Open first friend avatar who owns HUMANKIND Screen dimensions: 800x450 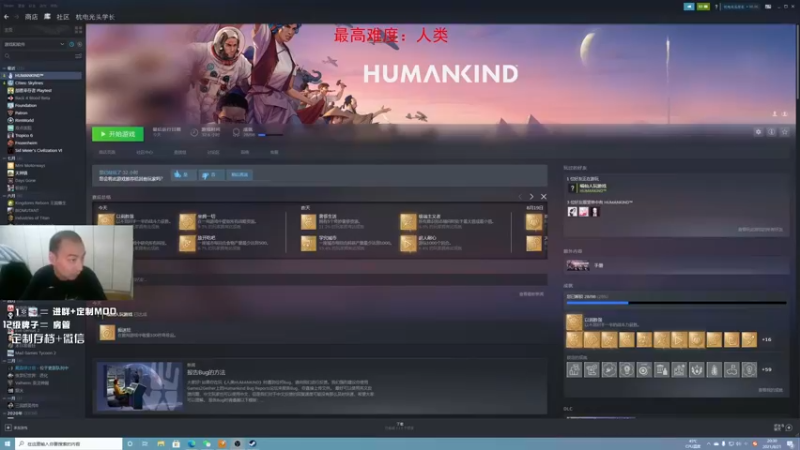572,212
